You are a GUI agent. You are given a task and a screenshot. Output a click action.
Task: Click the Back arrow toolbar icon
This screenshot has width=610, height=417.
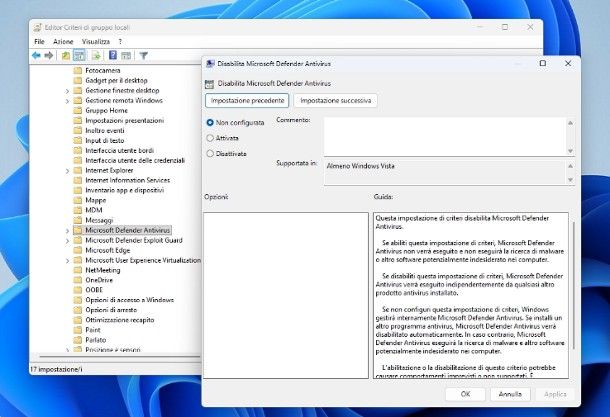(x=36, y=56)
